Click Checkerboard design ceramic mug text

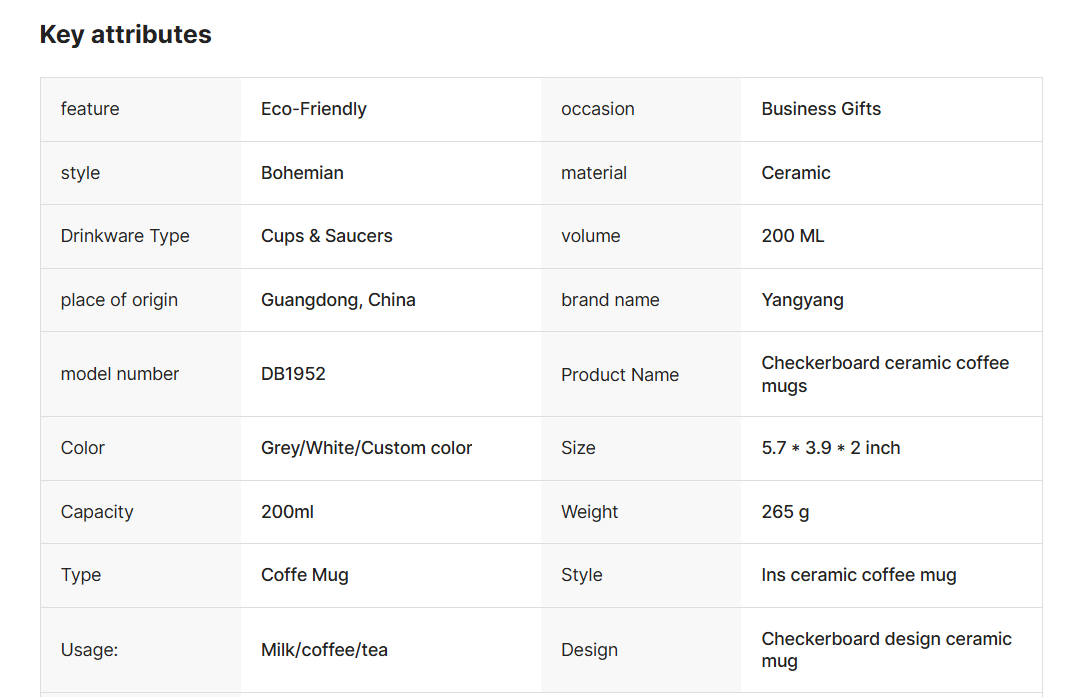pyautogui.click(x=886, y=650)
